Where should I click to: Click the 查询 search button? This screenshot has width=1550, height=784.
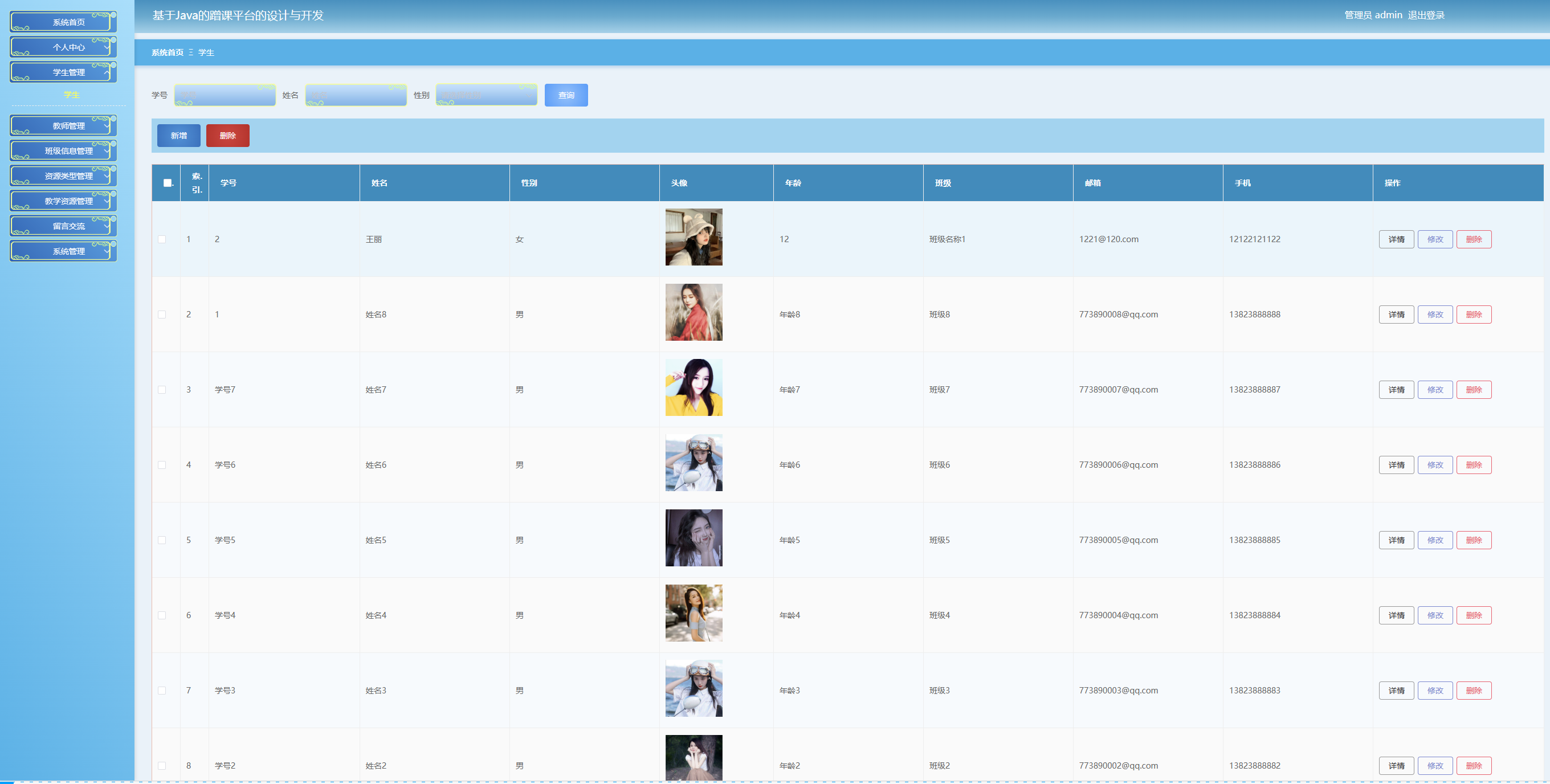(x=566, y=95)
